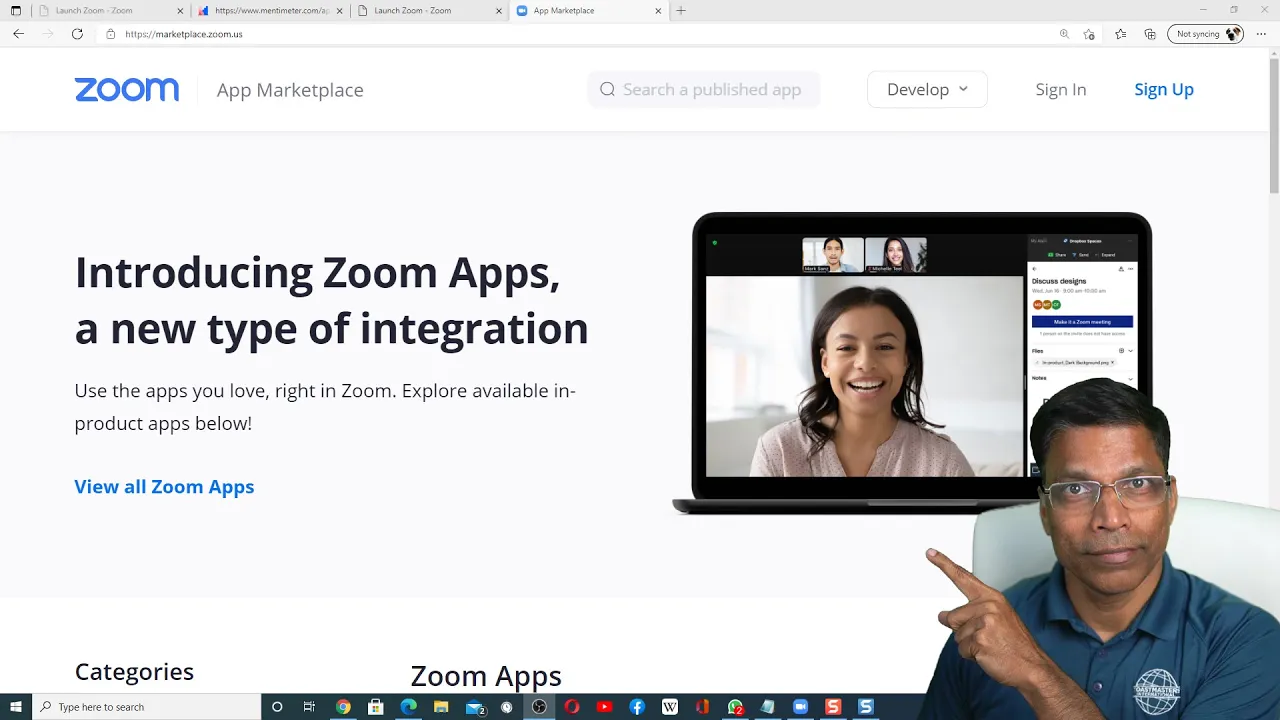Click the Sign In link
This screenshot has height=720, width=1280.
(1061, 89)
